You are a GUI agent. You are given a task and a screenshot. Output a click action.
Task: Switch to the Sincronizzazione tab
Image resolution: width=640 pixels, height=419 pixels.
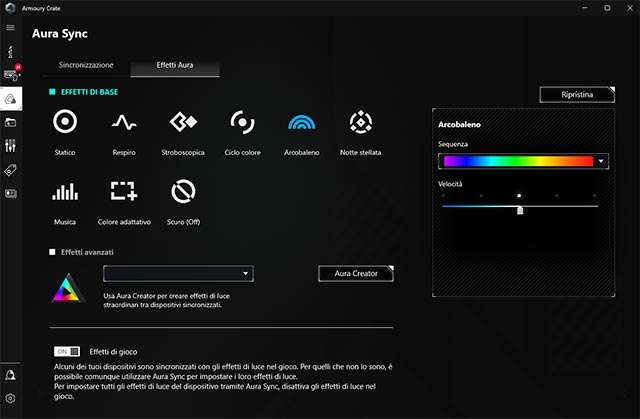(x=86, y=65)
